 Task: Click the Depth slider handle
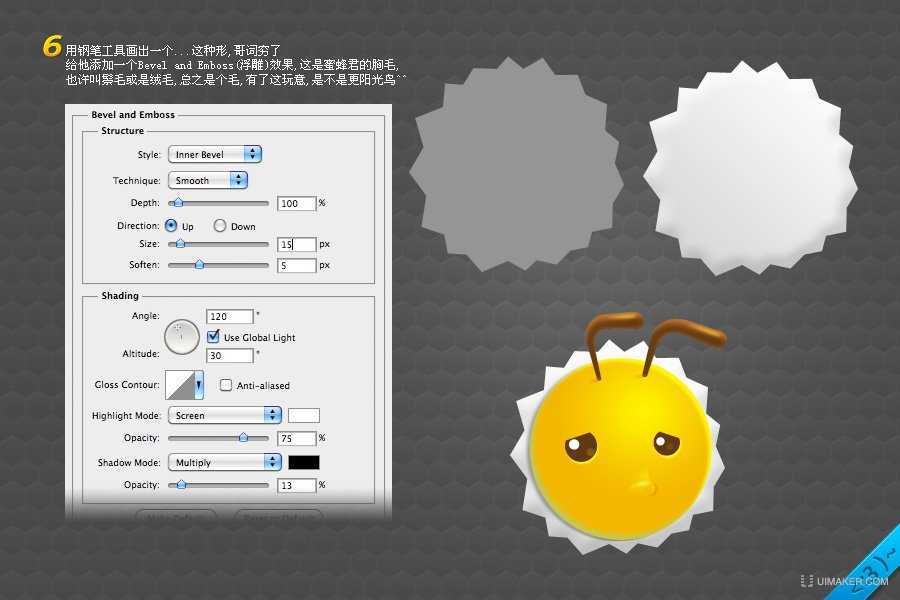coord(177,203)
